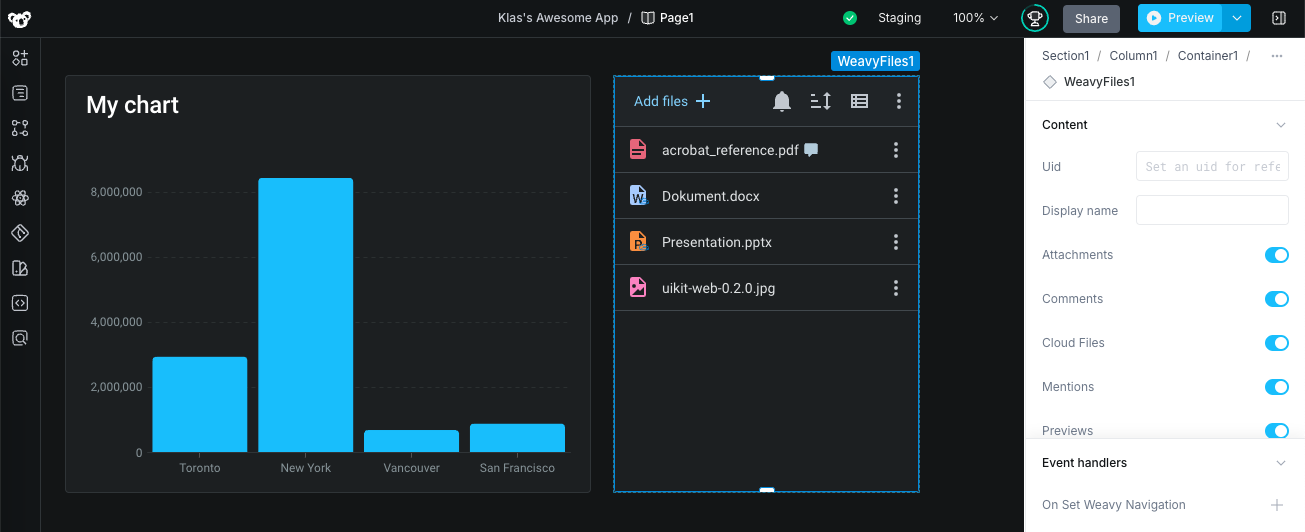Open Dokument.docx file row
The image size is (1305, 532).
(766, 196)
